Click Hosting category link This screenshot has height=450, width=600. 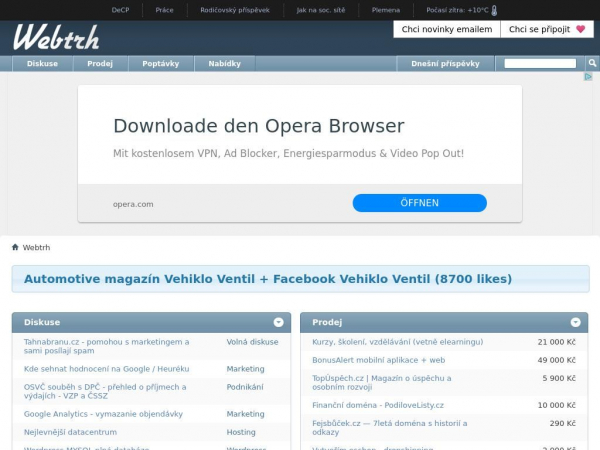pos(241,432)
